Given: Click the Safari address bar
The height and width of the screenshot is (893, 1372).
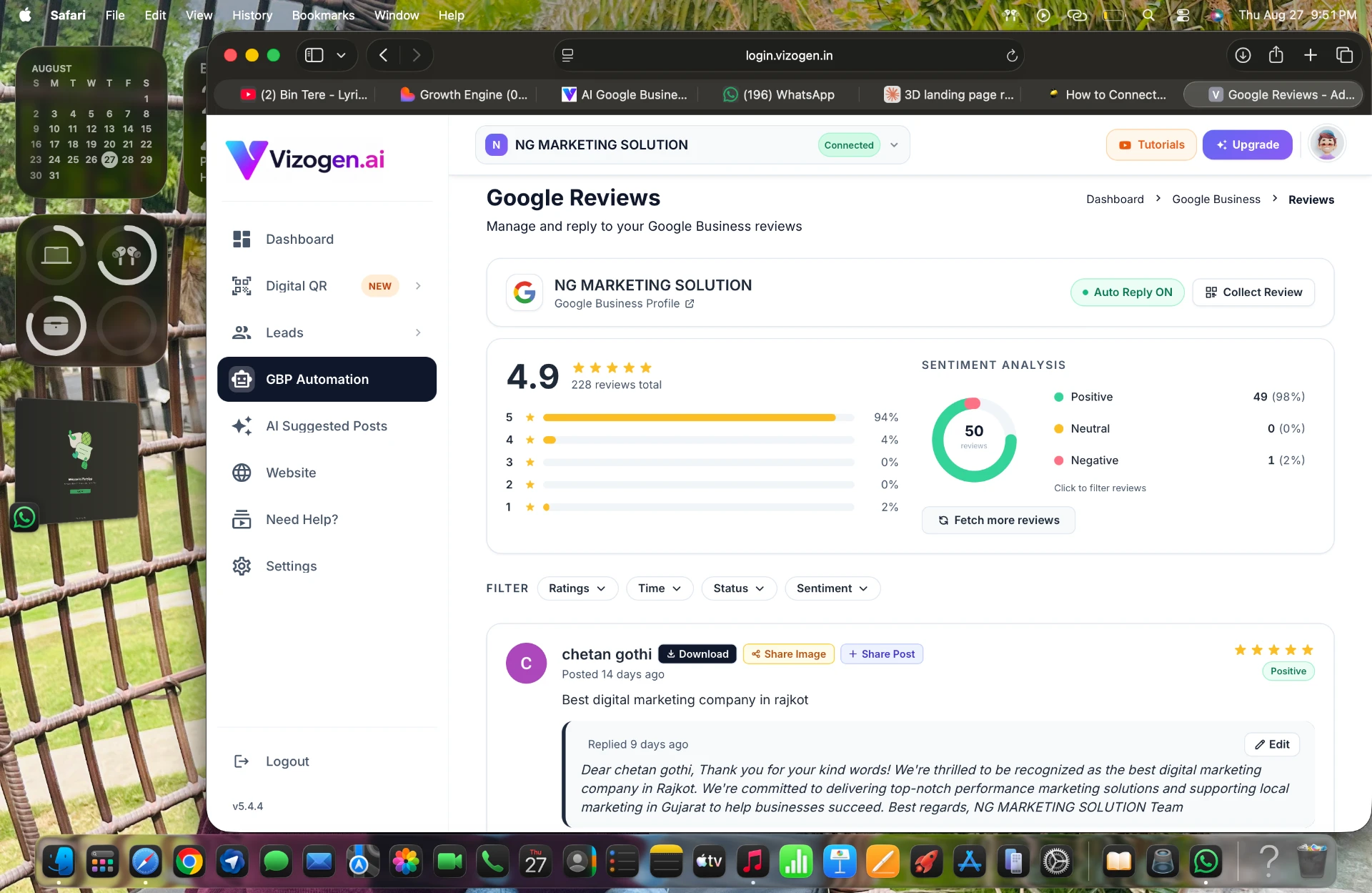Looking at the screenshot, I should (x=789, y=55).
